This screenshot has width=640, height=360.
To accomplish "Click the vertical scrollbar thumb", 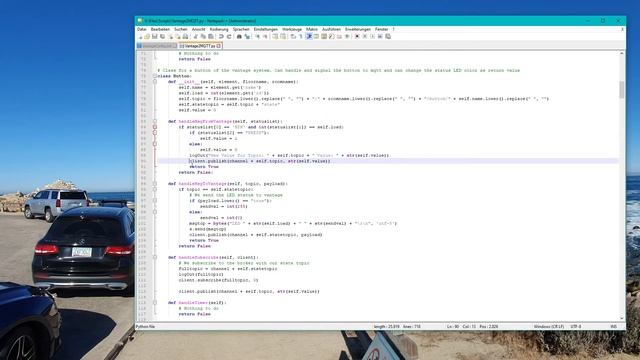I will (x=622, y=90).
